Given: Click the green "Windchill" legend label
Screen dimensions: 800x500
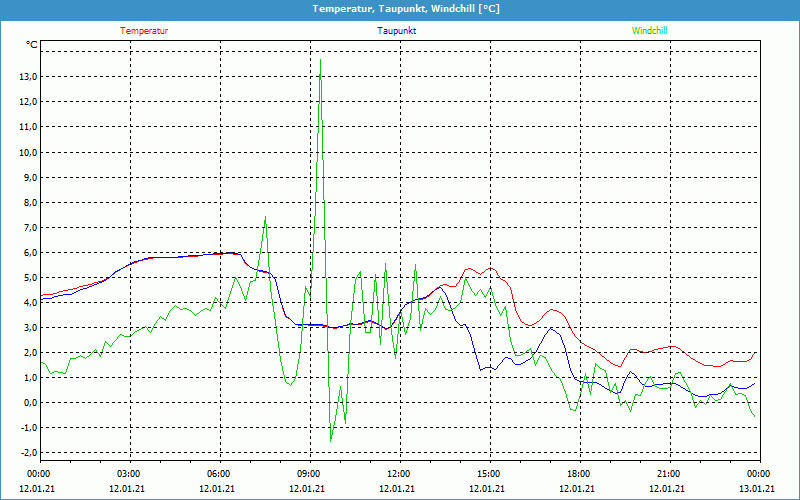Looking at the screenshot, I should tap(650, 31).
